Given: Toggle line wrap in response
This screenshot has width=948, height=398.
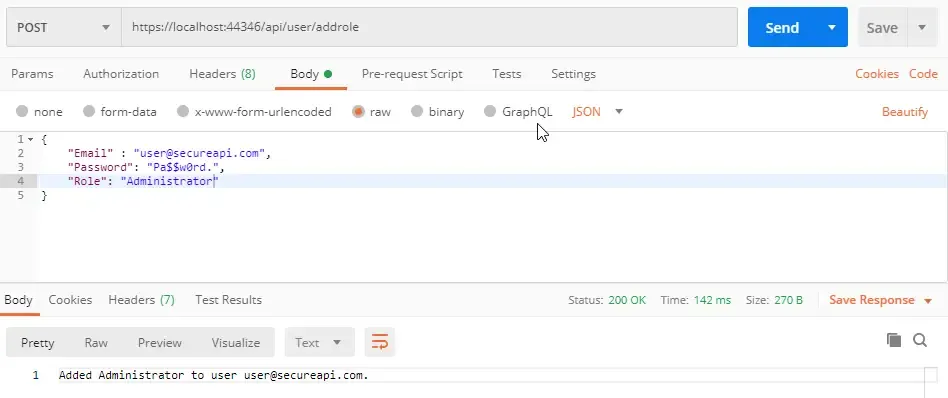Looking at the screenshot, I should [380, 342].
